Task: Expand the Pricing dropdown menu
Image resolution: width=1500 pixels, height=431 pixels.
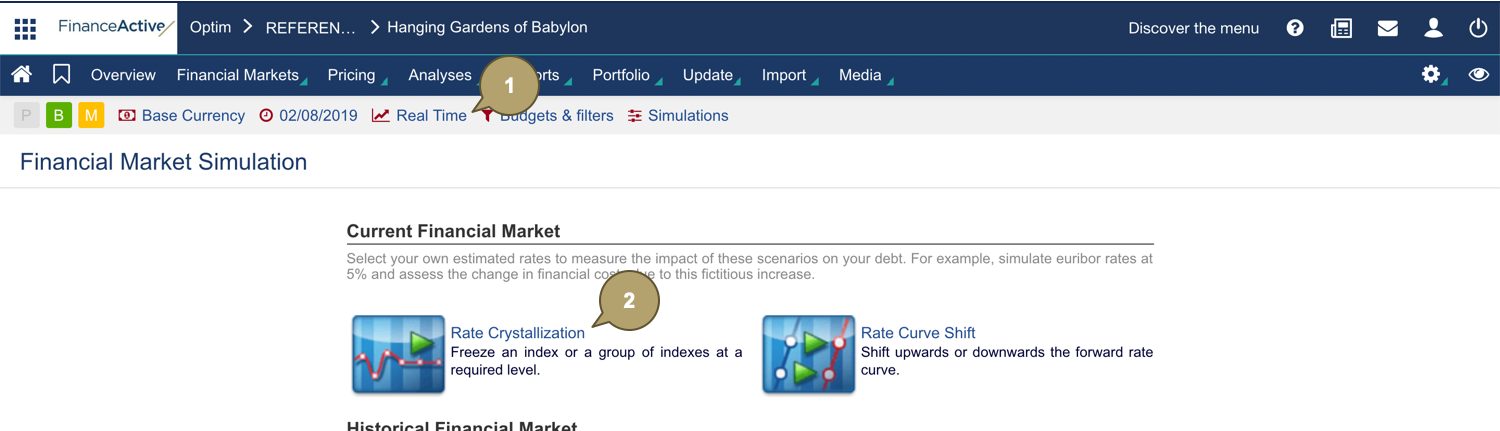Action: pos(352,75)
